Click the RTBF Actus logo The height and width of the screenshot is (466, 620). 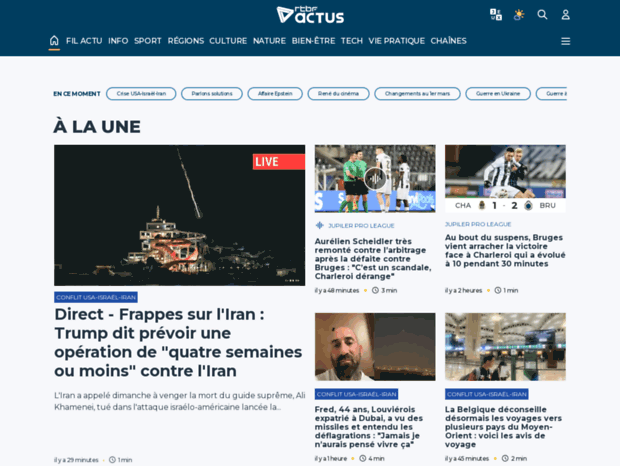[310, 15]
